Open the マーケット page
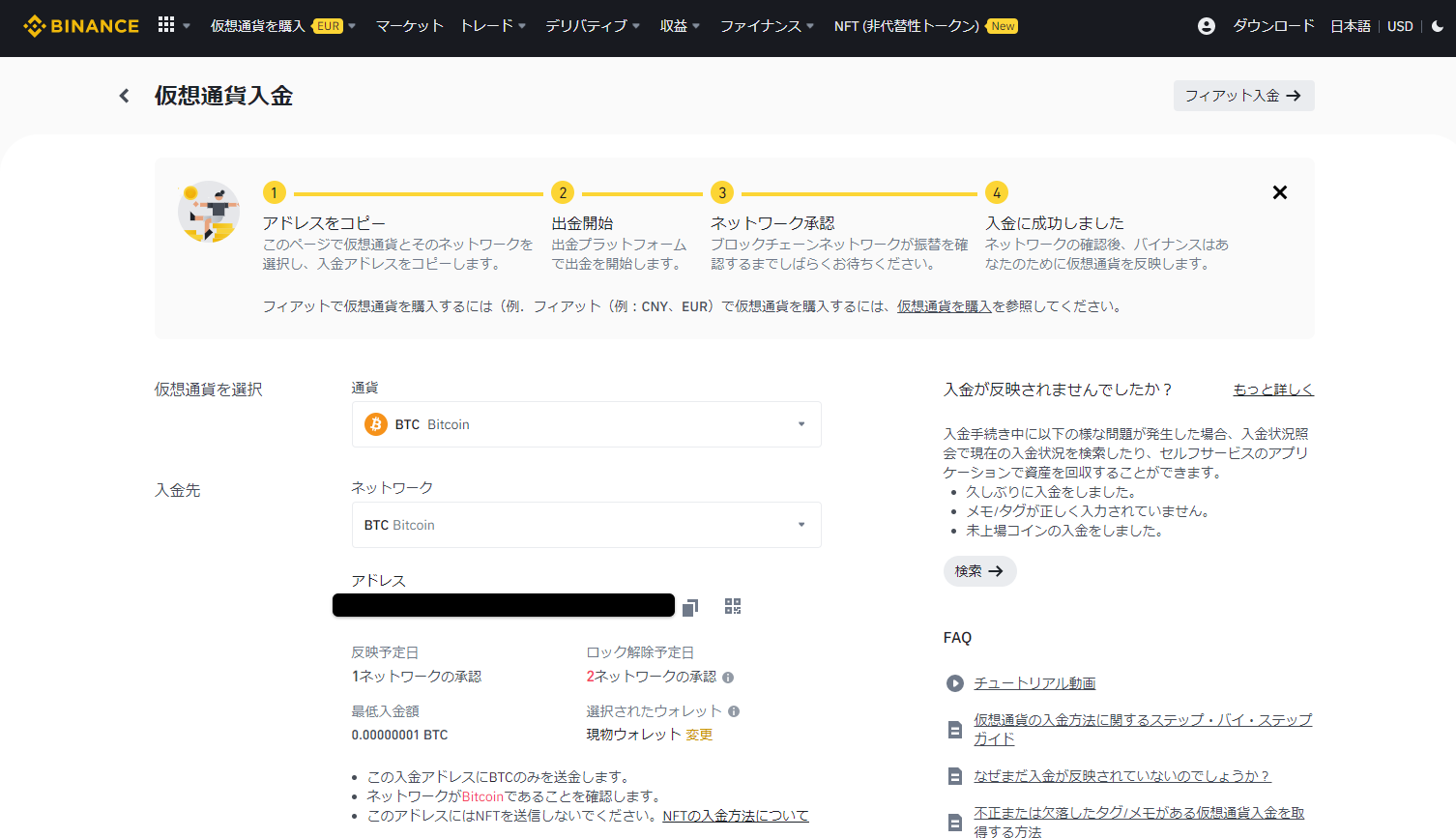The width and height of the screenshot is (1456, 838). (x=410, y=26)
